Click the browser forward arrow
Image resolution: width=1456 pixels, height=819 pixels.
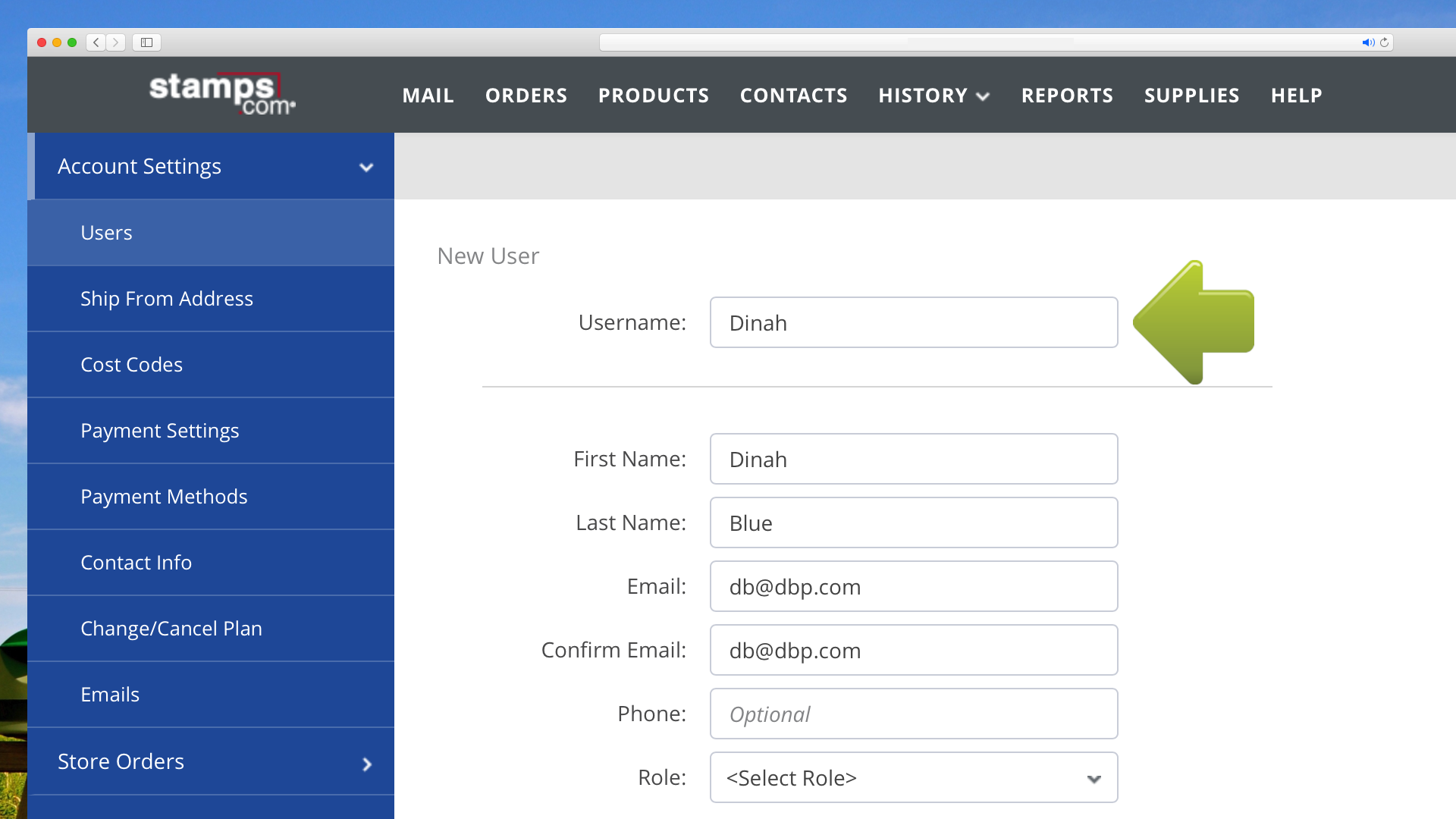[x=115, y=42]
